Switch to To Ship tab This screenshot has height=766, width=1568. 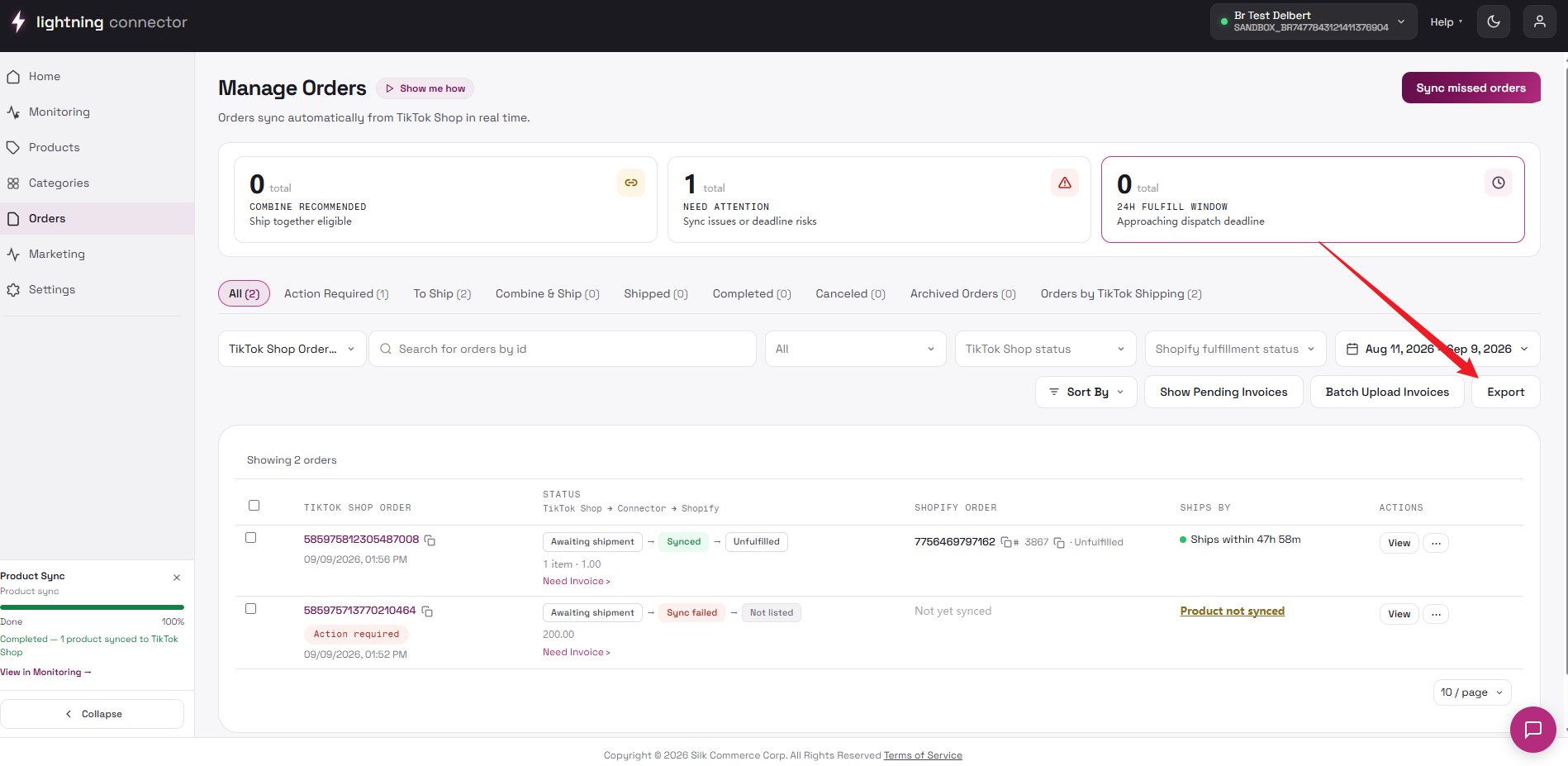click(442, 293)
